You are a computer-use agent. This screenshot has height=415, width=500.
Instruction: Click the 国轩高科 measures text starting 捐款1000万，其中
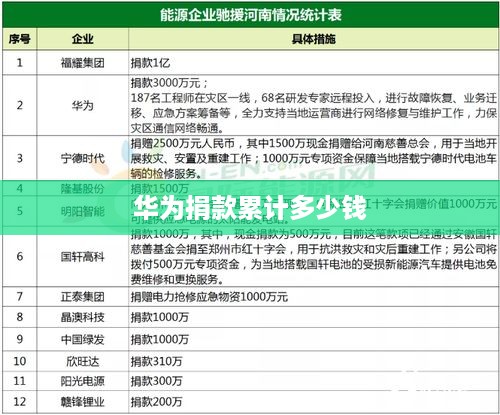[x=313, y=257]
